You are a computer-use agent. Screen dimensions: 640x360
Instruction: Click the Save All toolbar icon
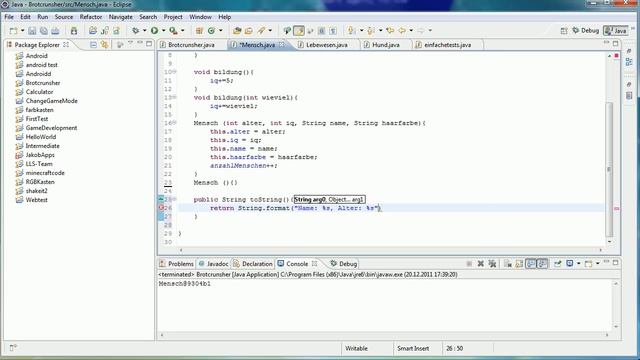coord(44,31)
